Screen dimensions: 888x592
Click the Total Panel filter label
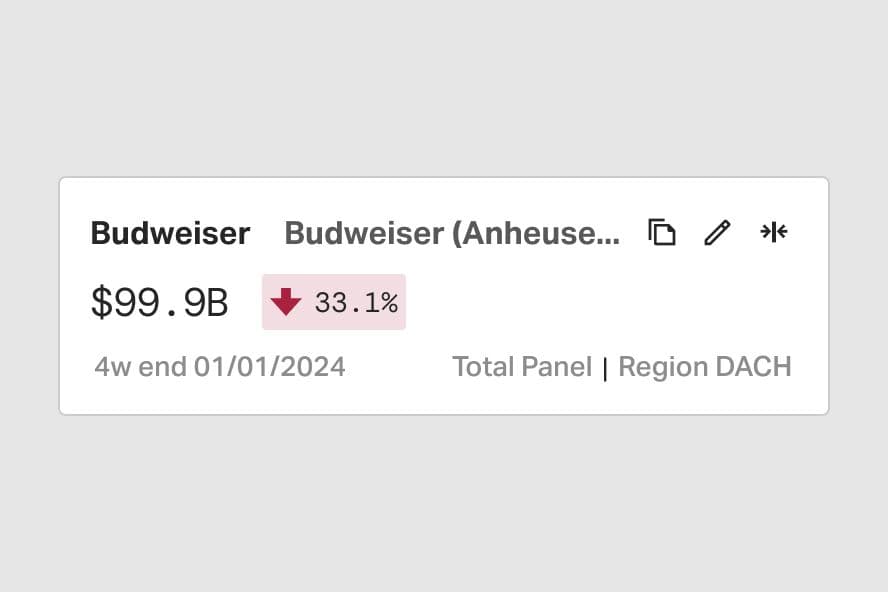point(522,367)
